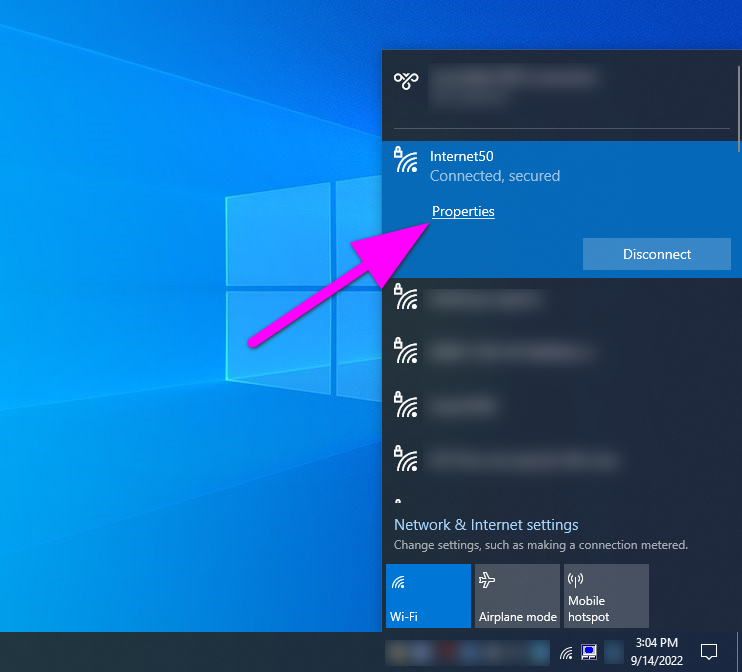The image size is (742, 672).
Task: Click the 'Connected, secured' status text
Action: (x=495, y=176)
